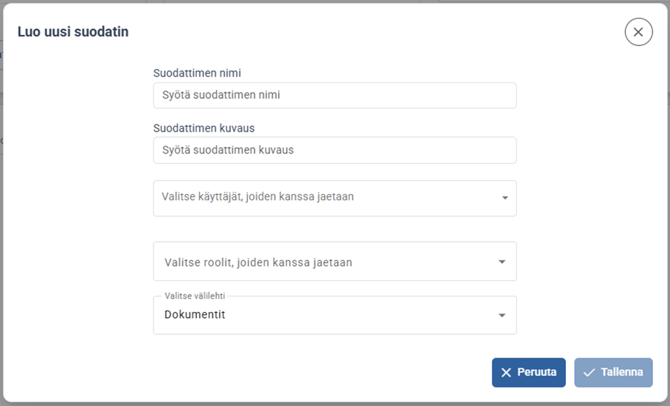Expand the user sharing dropdown arrow

click(504, 198)
